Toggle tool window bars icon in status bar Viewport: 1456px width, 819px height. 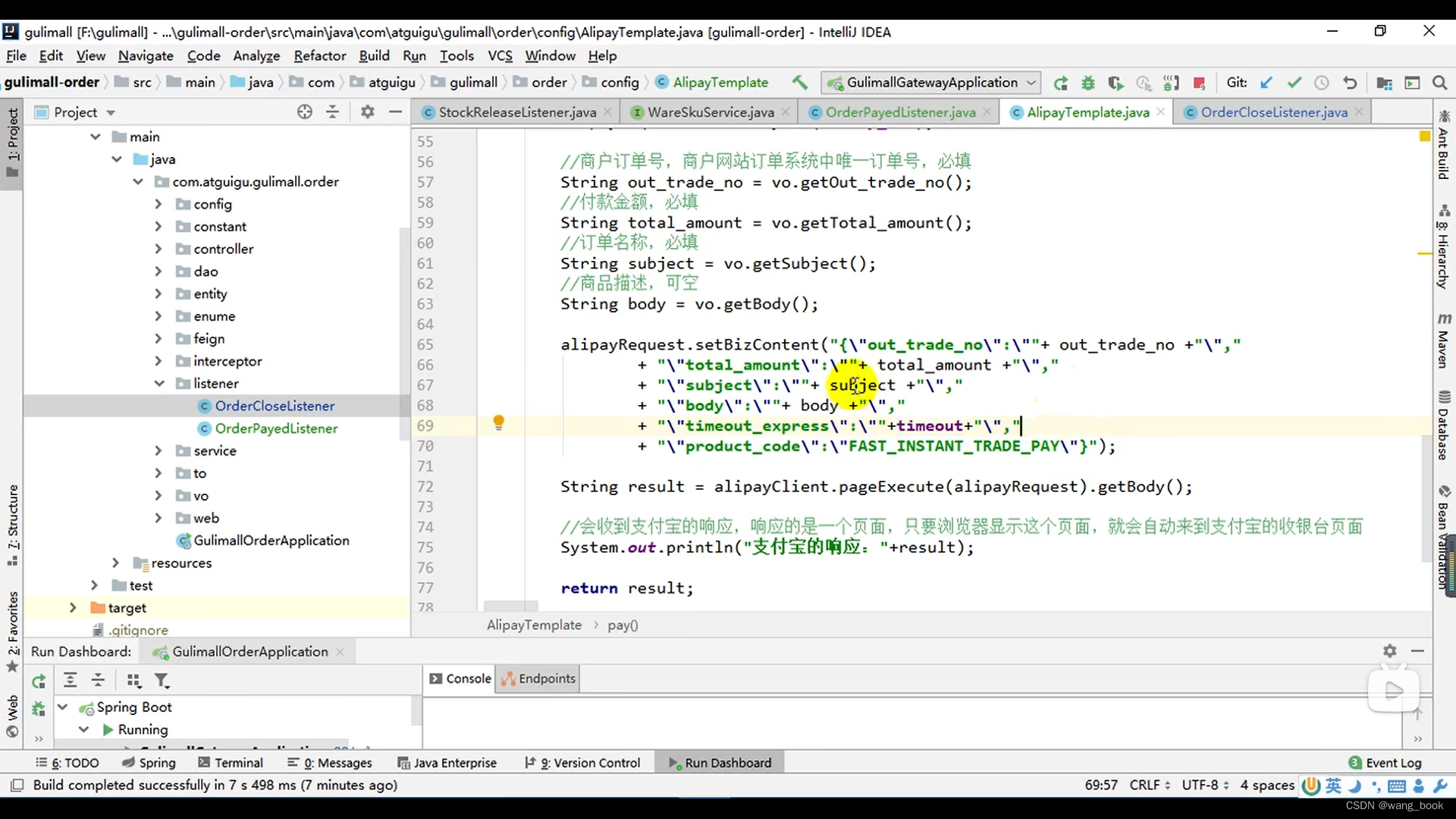pyautogui.click(x=17, y=785)
